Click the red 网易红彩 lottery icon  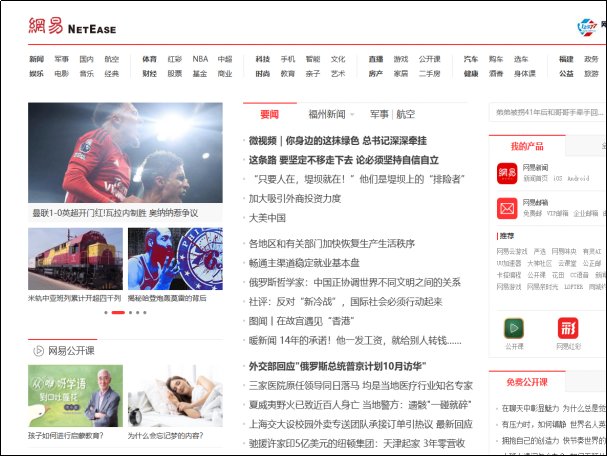[x=568, y=328]
